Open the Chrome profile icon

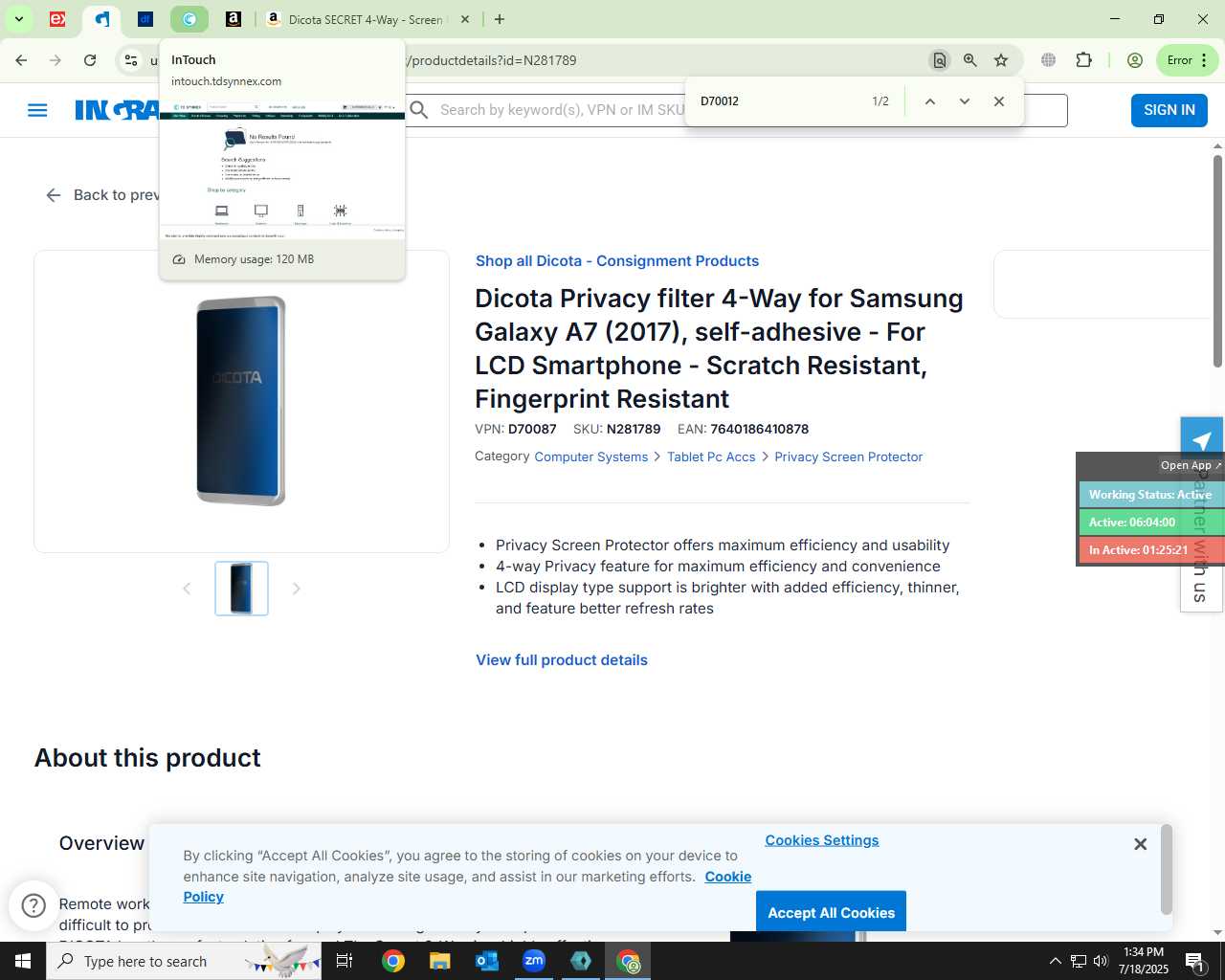point(1135,60)
